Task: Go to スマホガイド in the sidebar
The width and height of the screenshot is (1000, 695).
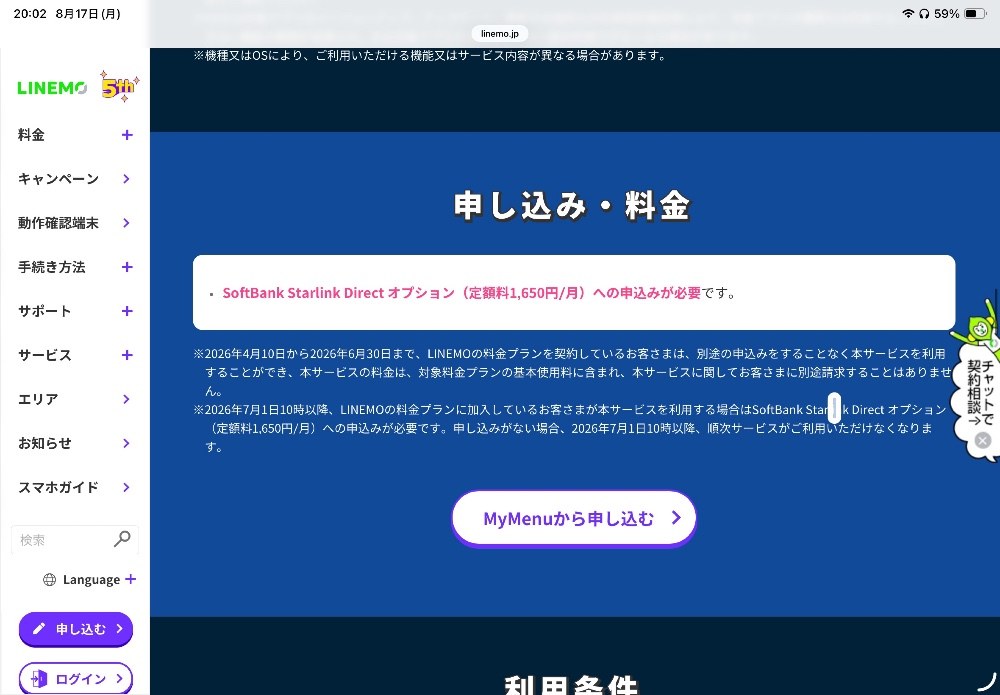Action: click(58, 487)
